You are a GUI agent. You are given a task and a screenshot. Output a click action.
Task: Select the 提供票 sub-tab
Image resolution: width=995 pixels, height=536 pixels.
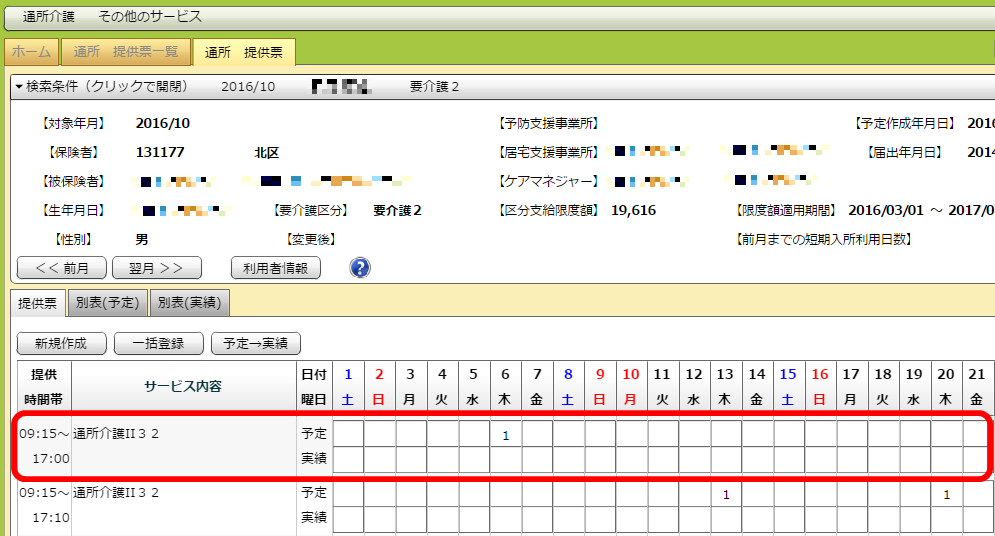(x=38, y=303)
